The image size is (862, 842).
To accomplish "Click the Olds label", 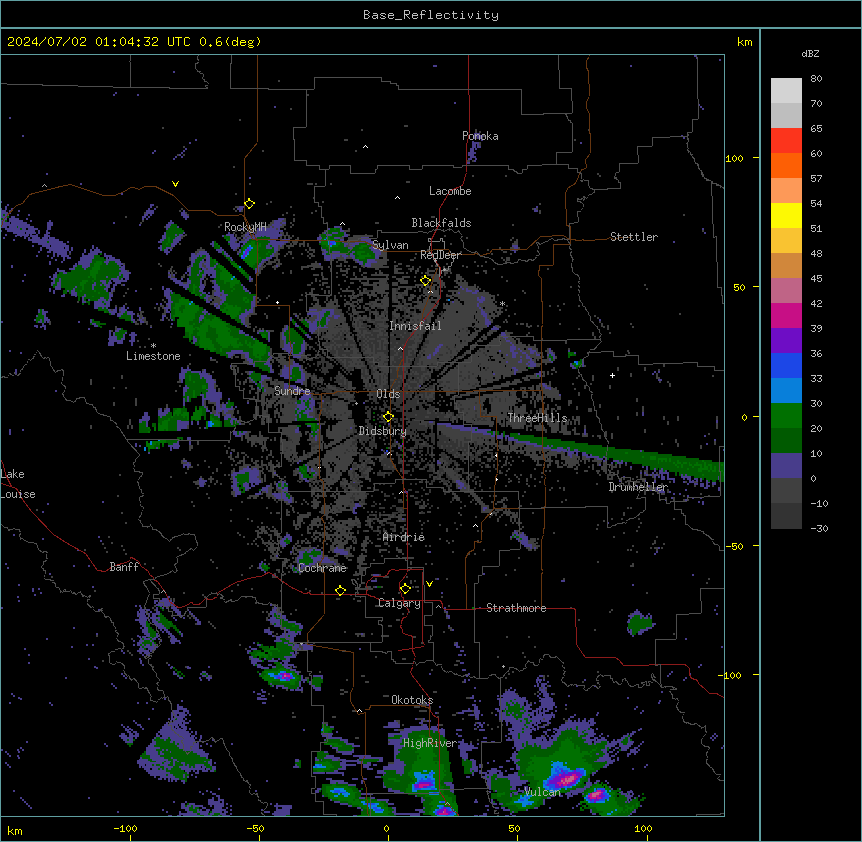I will coord(388,394).
